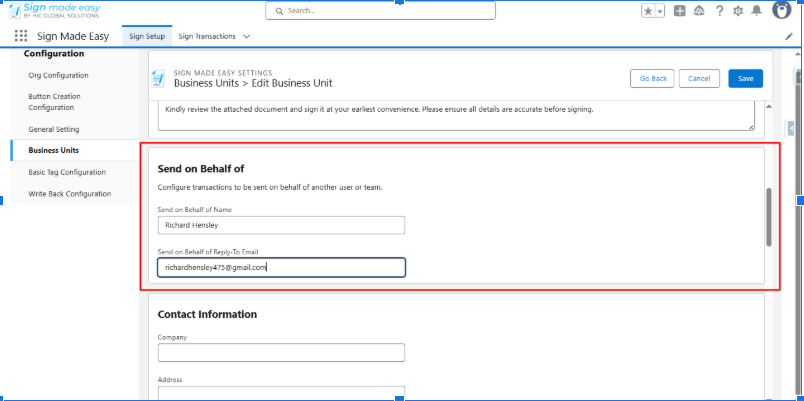Click the Cancel button
The height and width of the screenshot is (401, 804).
pyautogui.click(x=699, y=78)
